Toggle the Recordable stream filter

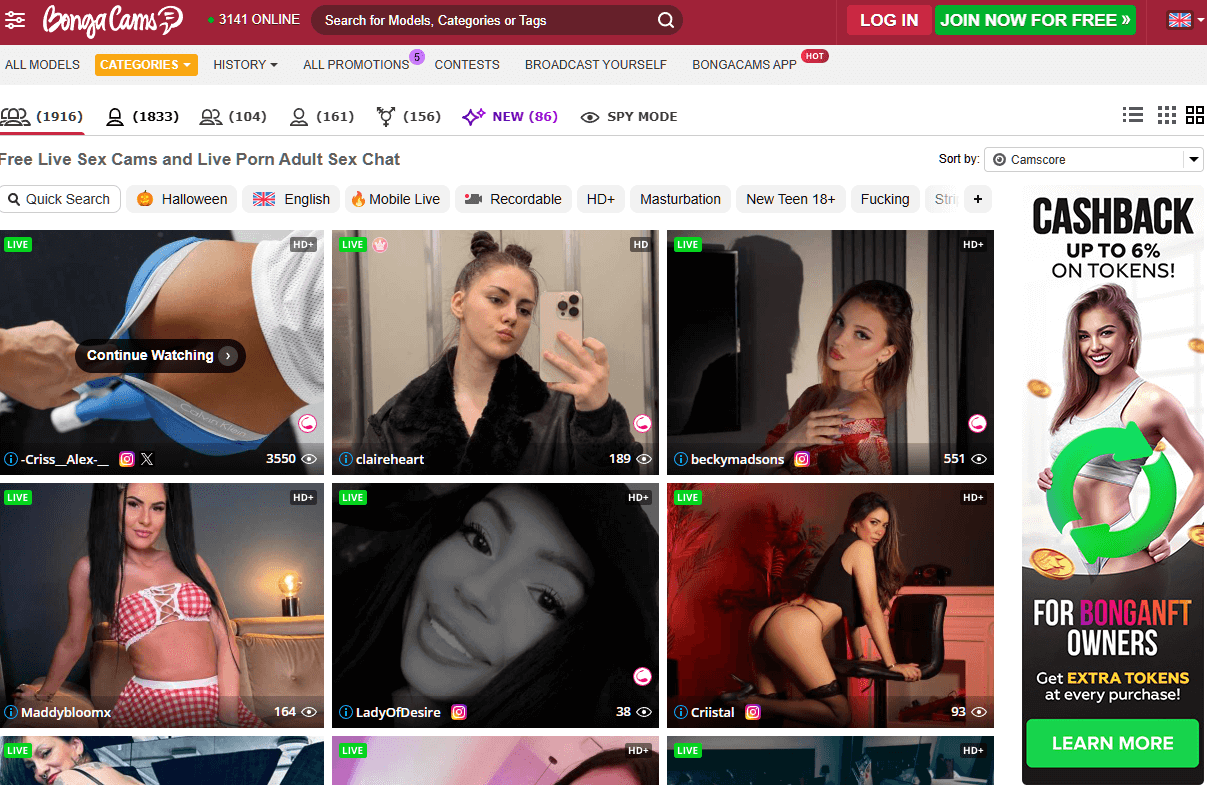pos(513,199)
